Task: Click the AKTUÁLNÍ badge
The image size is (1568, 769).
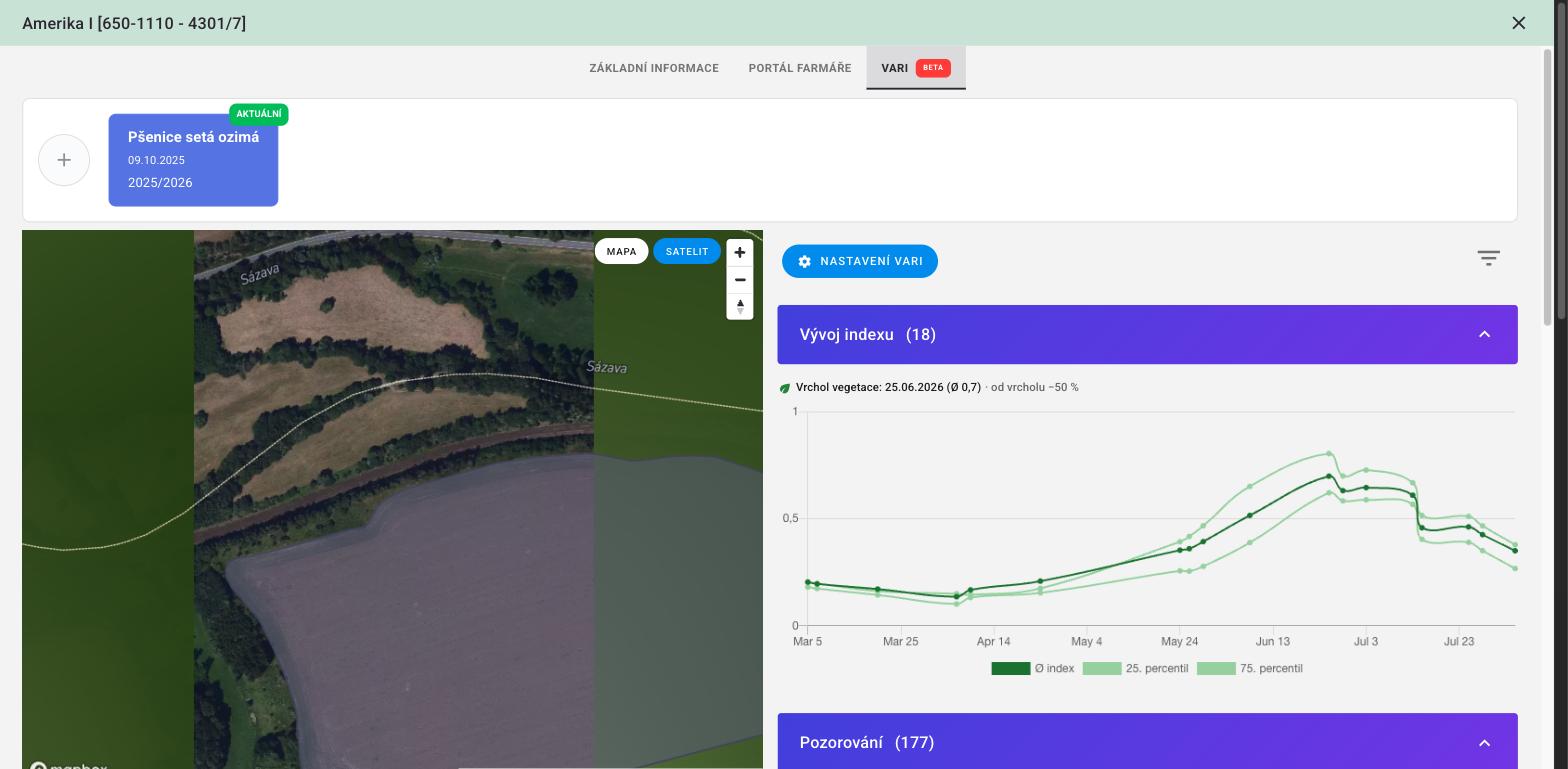Action: coord(259,114)
